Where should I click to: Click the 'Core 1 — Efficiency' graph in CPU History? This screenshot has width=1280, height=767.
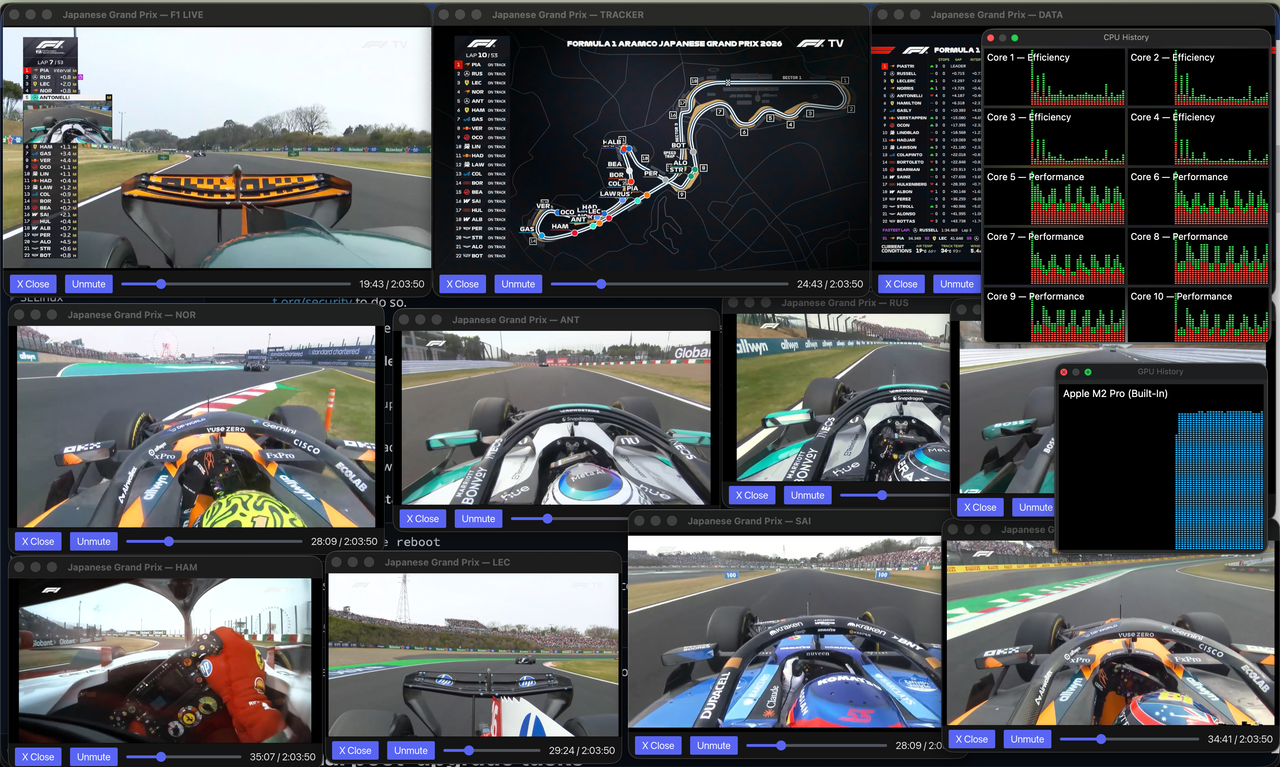[1055, 77]
